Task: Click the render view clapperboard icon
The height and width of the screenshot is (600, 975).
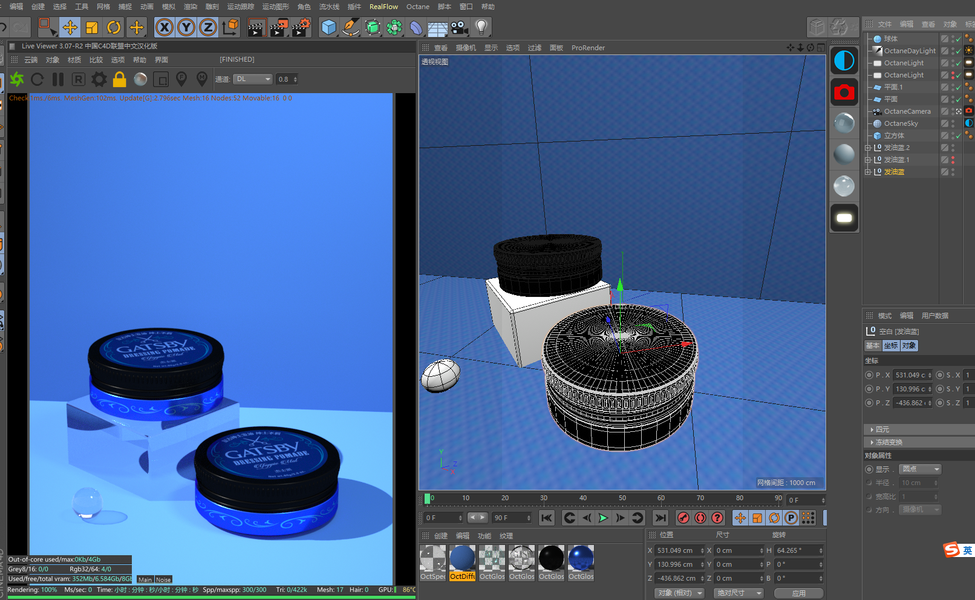Action: pyautogui.click(x=256, y=27)
